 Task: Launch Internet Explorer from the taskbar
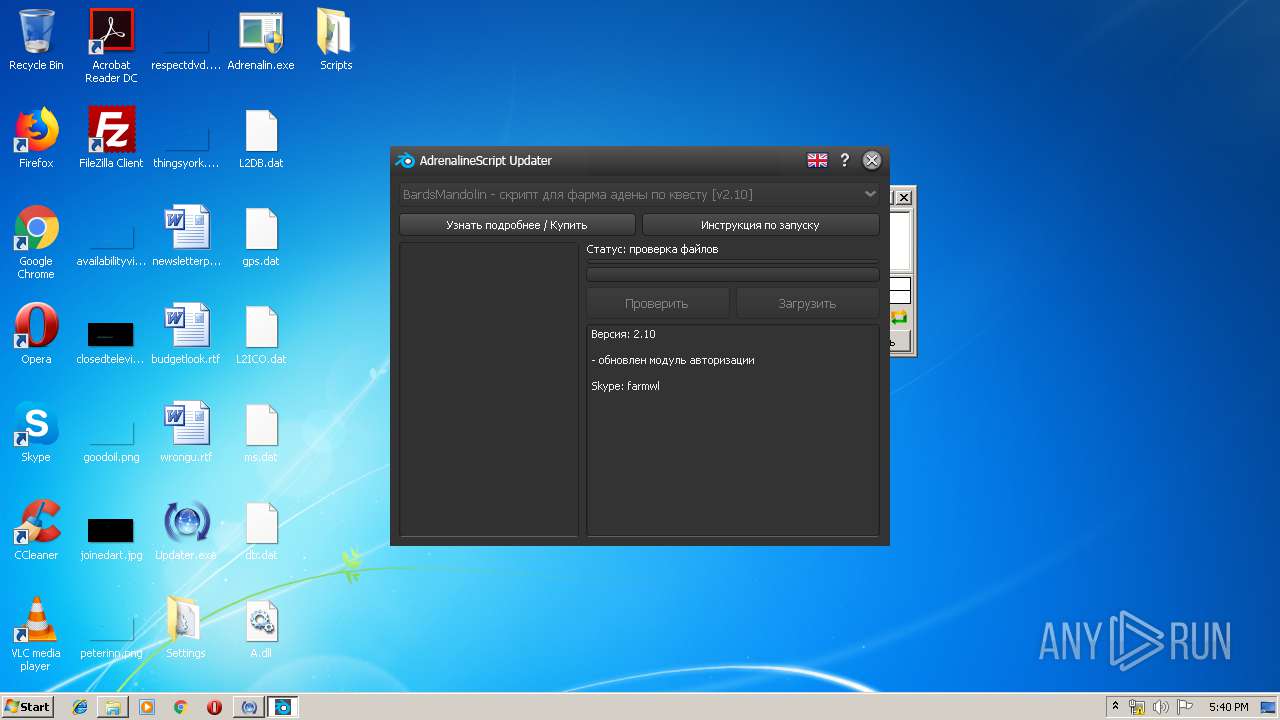tap(80, 707)
